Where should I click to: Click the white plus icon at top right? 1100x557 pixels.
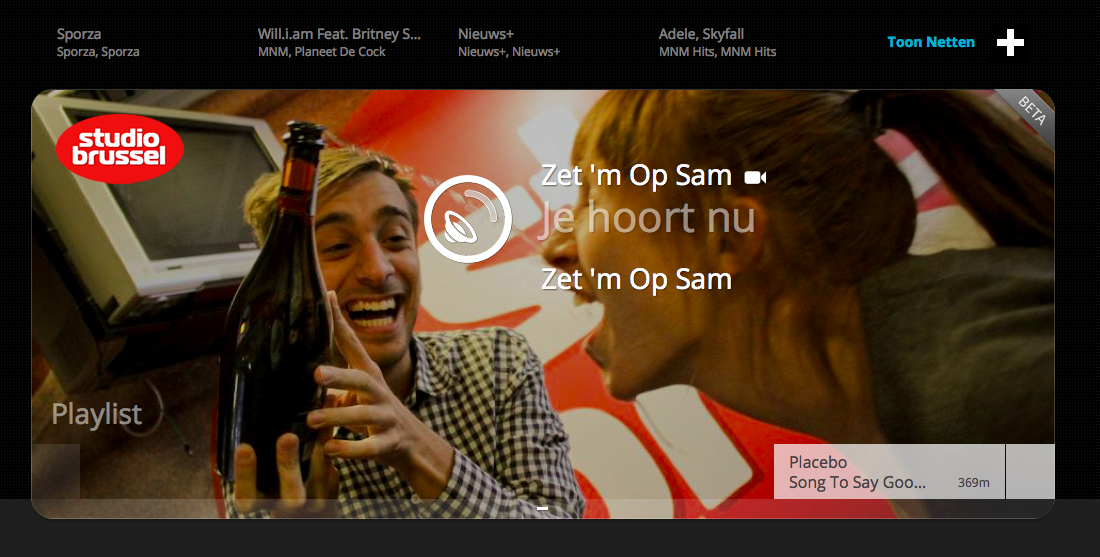(1010, 43)
